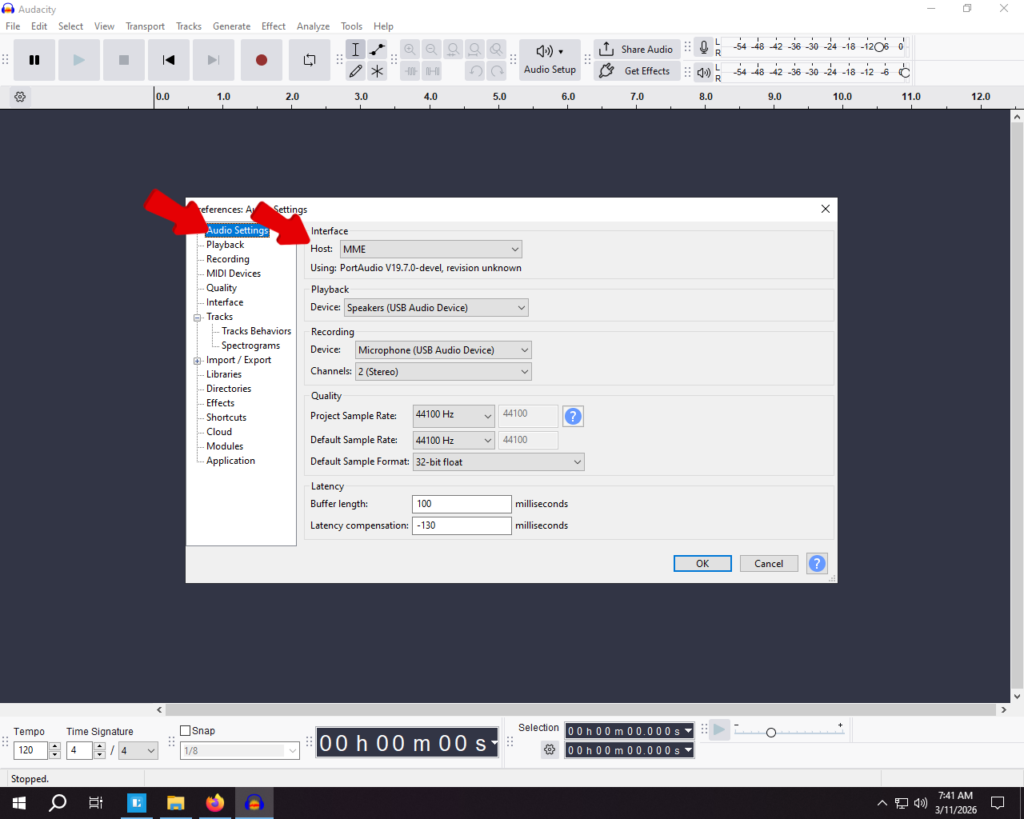
Task: Open the Analyze menu
Action: [313, 26]
